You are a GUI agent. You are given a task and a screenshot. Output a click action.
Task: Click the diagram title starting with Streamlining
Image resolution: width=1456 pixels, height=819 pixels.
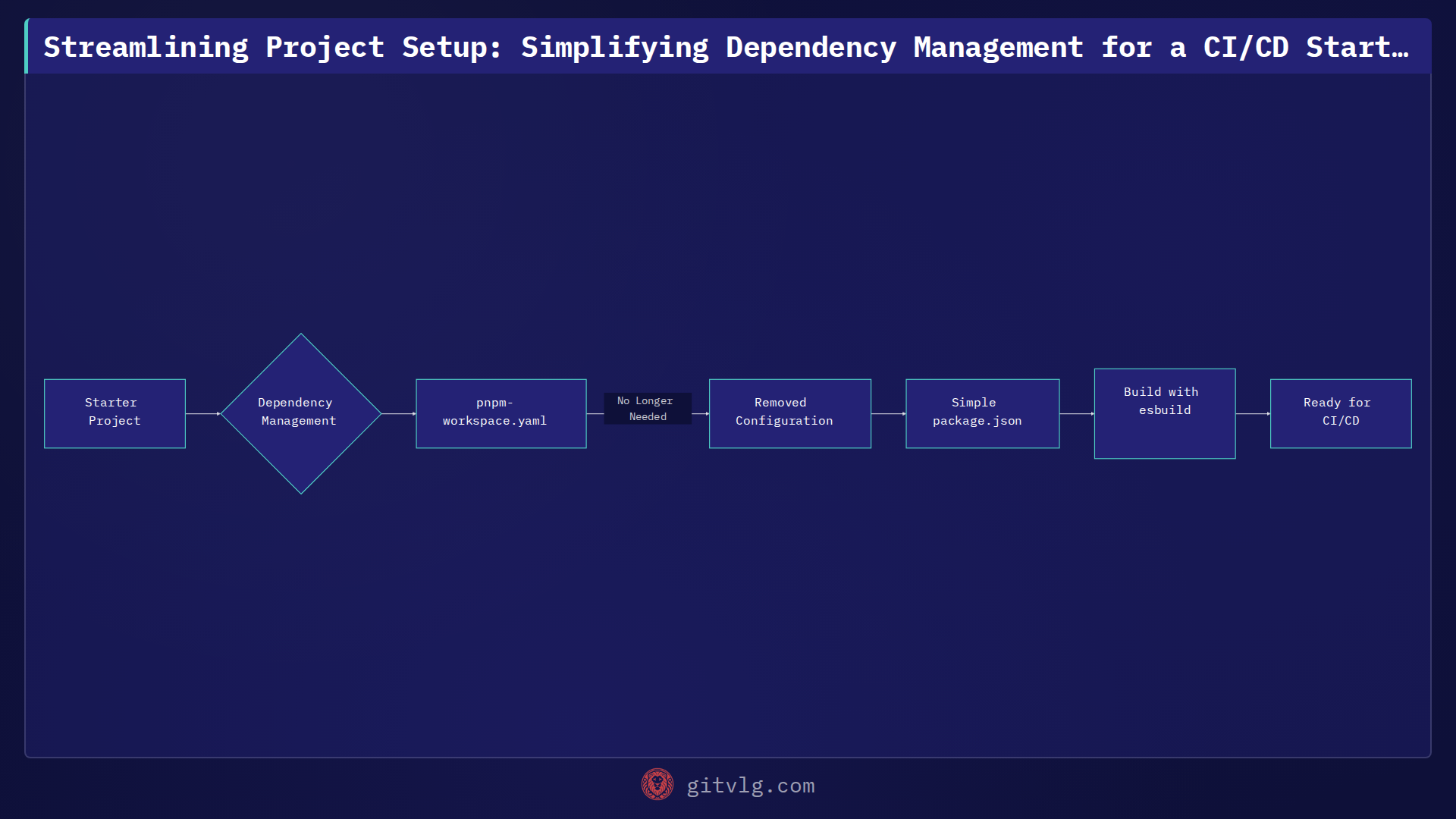point(726,47)
